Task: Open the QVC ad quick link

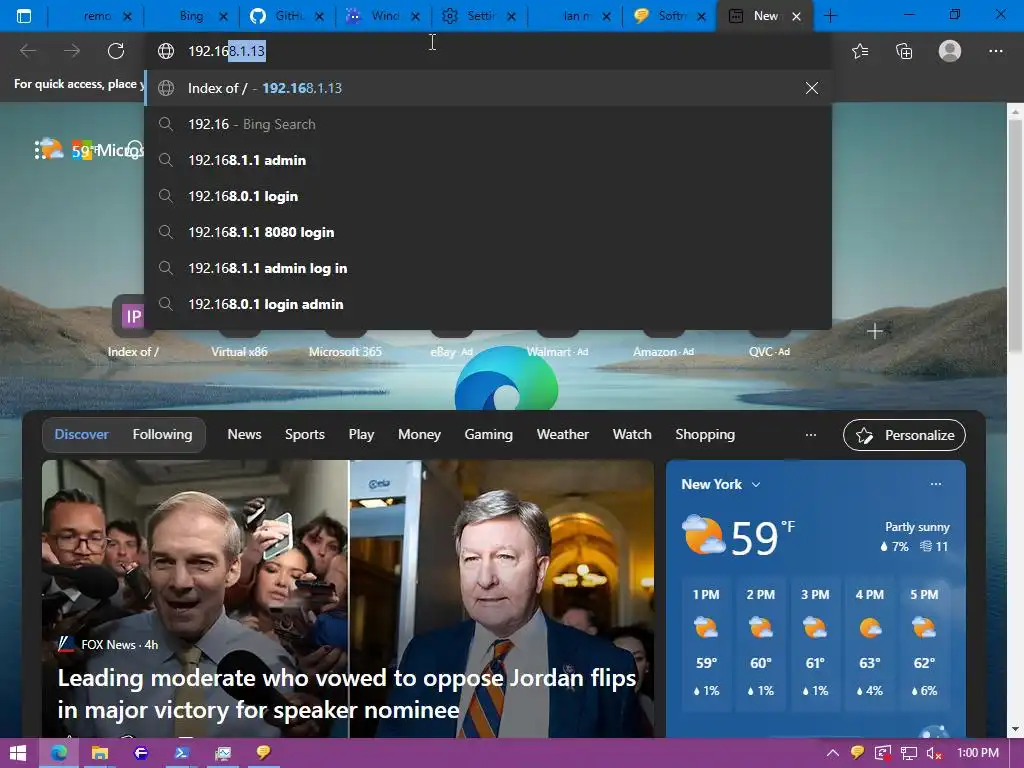Action: [769, 351]
